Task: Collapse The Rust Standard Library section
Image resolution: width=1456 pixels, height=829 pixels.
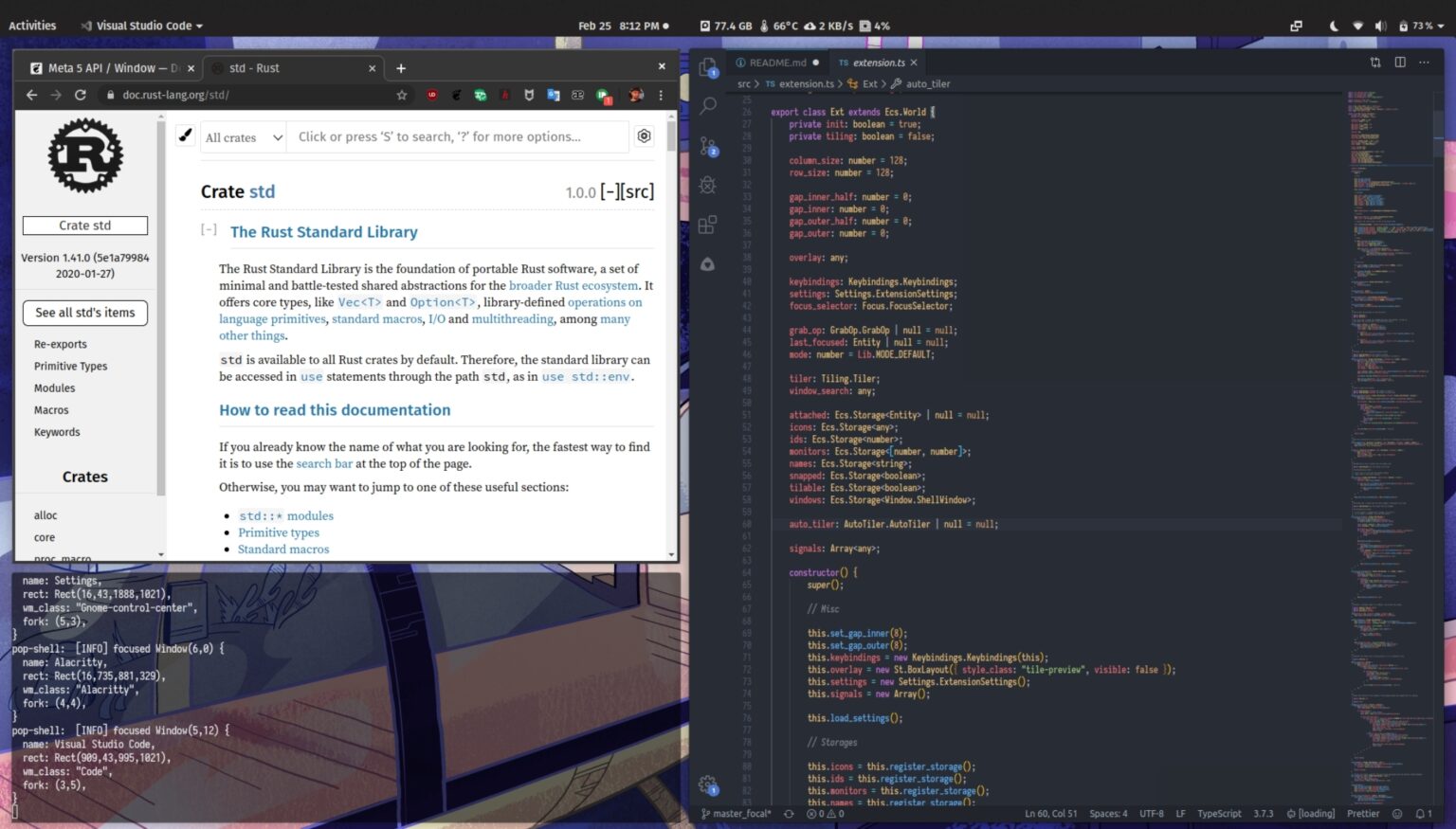Action: click(208, 229)
